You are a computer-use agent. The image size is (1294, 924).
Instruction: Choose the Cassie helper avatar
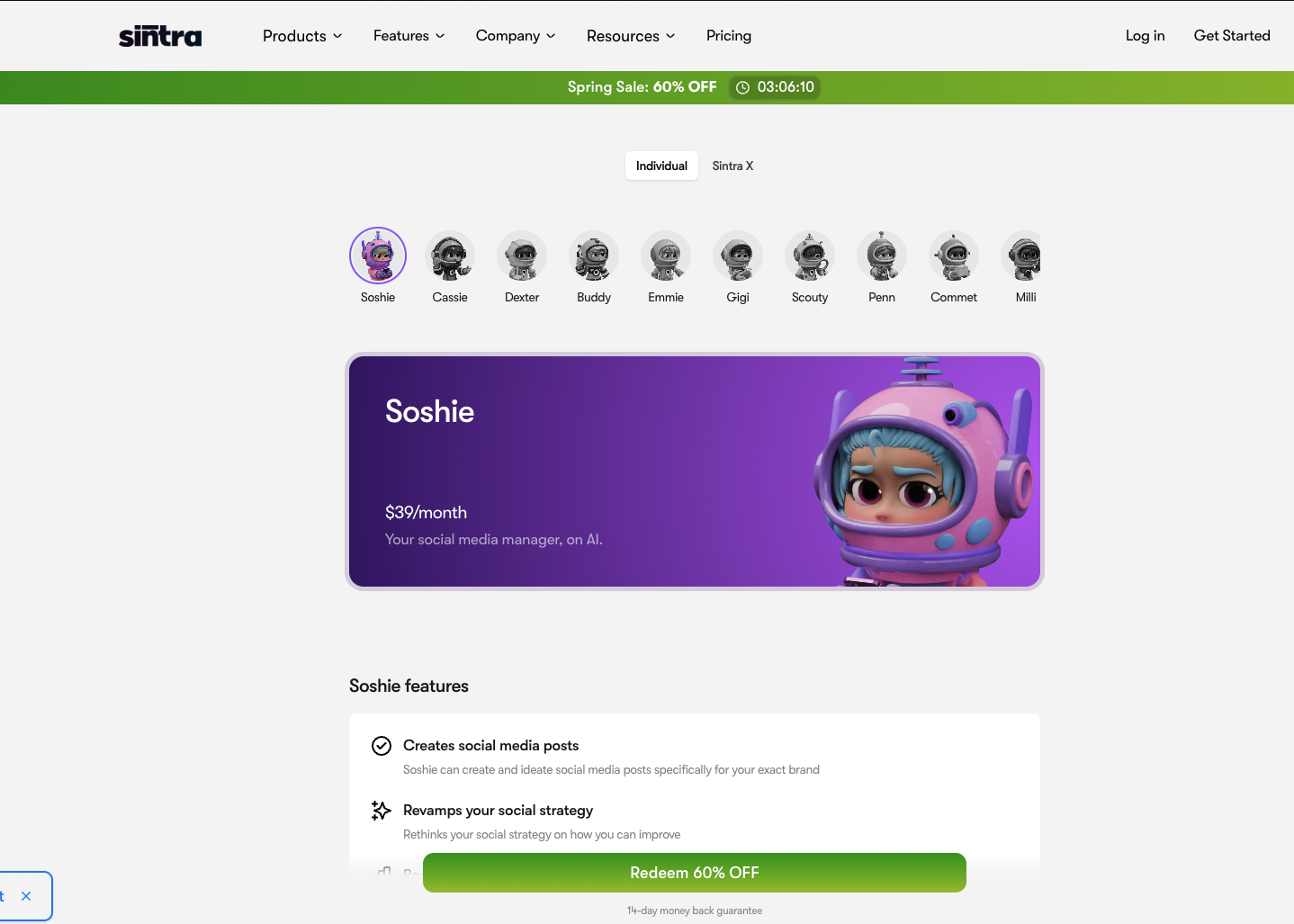(x=450, y=256)
